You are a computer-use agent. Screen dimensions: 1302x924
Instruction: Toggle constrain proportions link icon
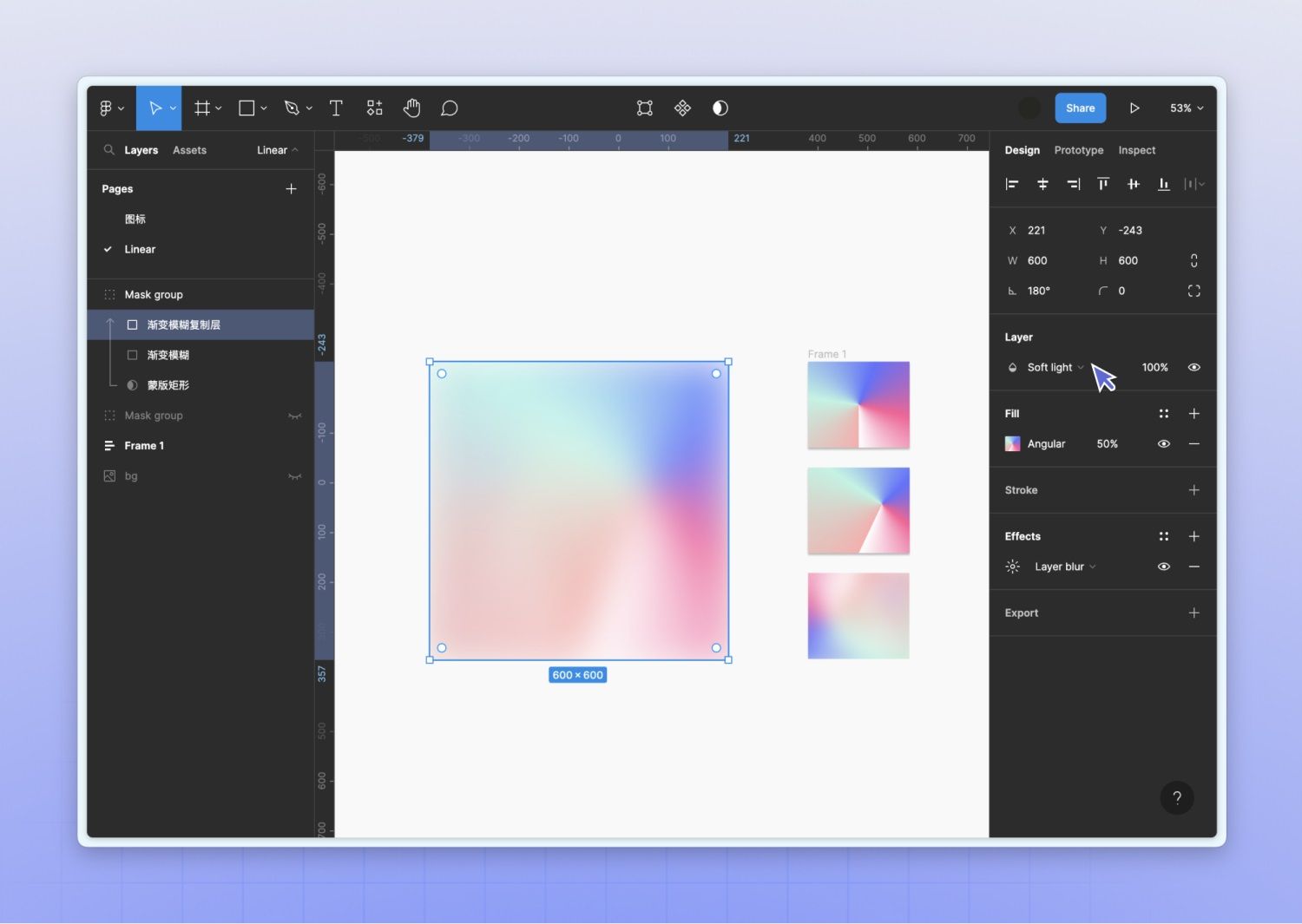tap(1194, 260)
